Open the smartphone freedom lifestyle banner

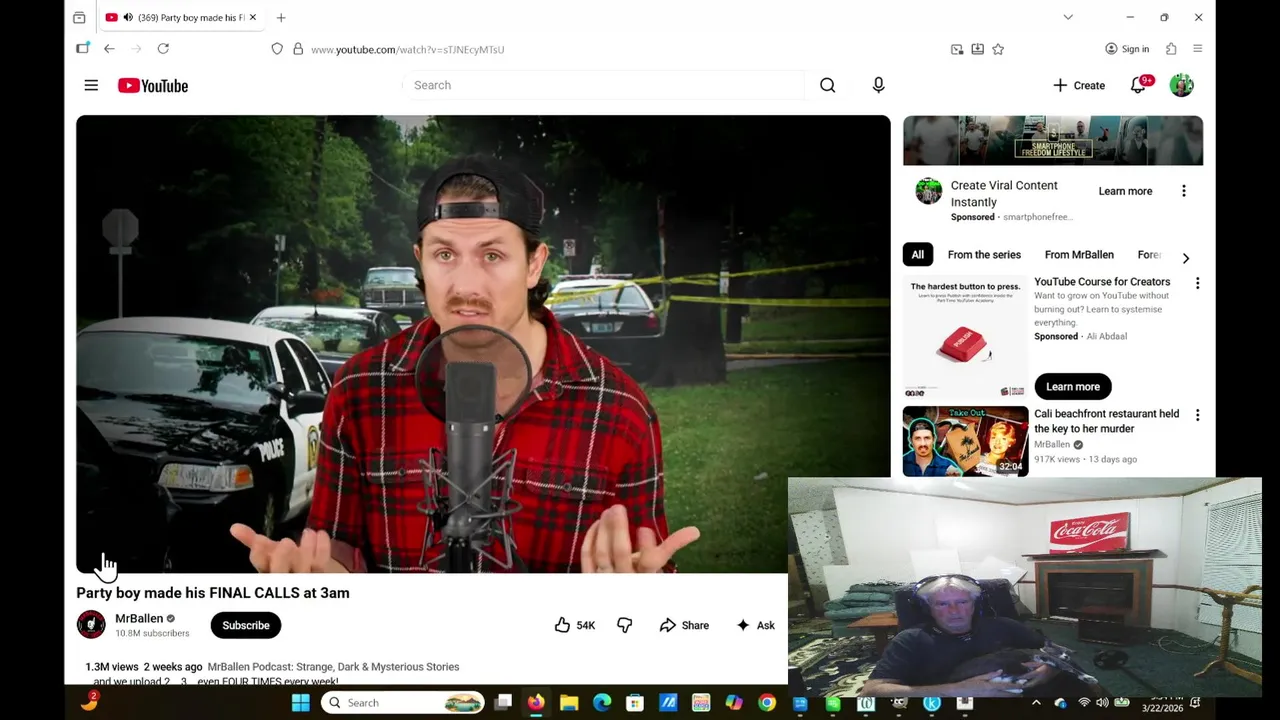pyautogui.click(x=1053, y=141)
